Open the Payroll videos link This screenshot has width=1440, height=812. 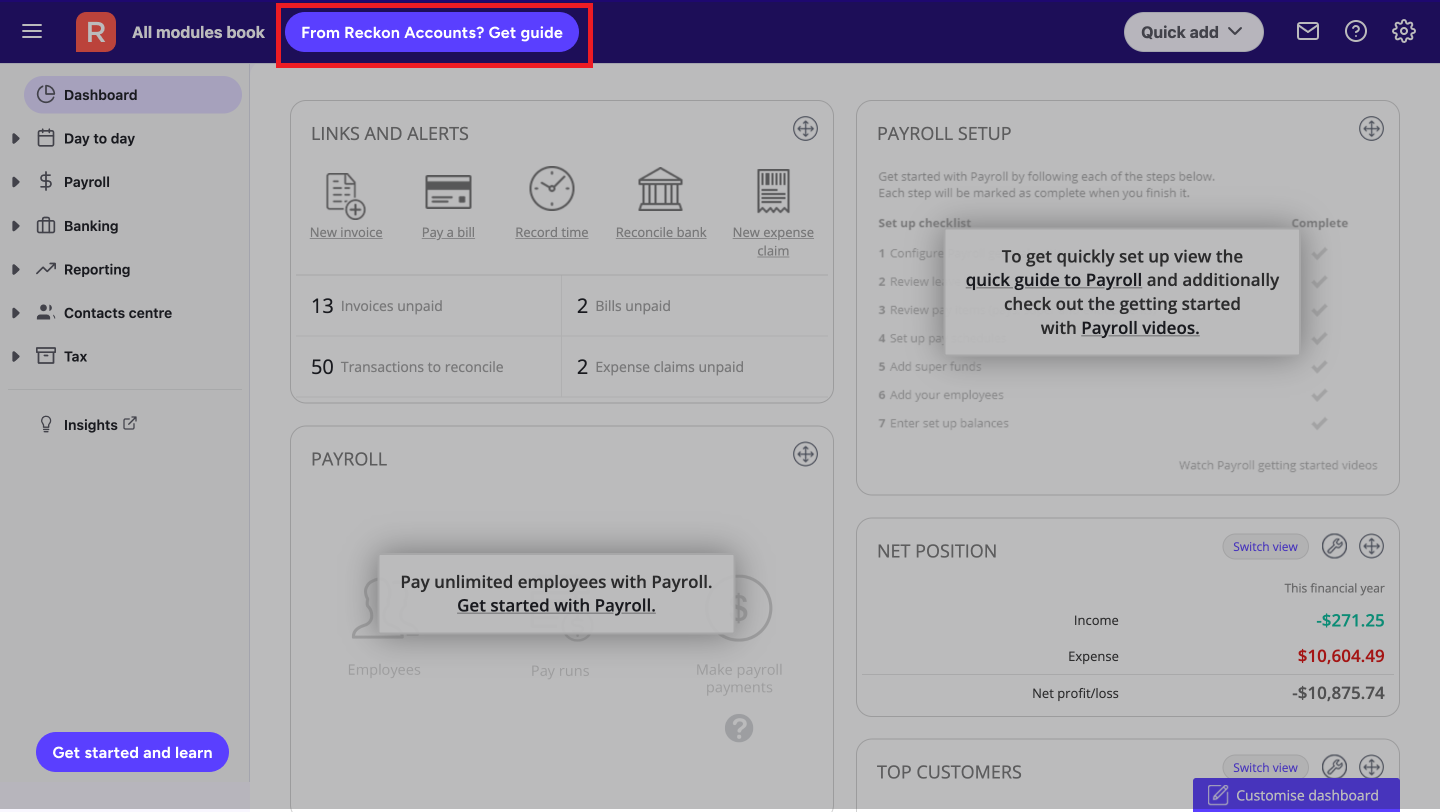[x=1140, y=328]
